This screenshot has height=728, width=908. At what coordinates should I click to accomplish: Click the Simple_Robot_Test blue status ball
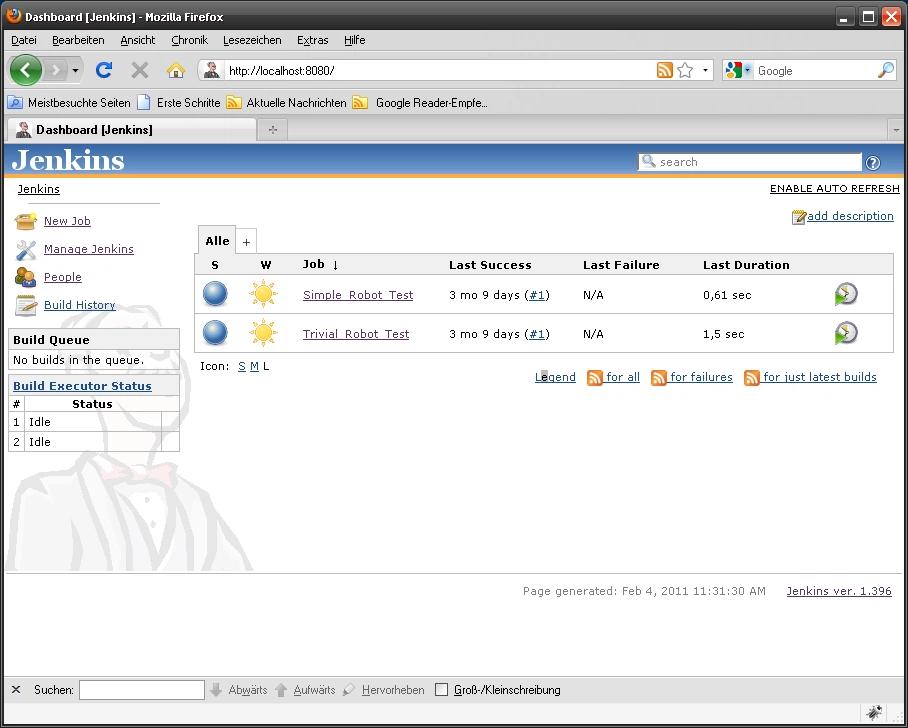[x=215, y=294]
